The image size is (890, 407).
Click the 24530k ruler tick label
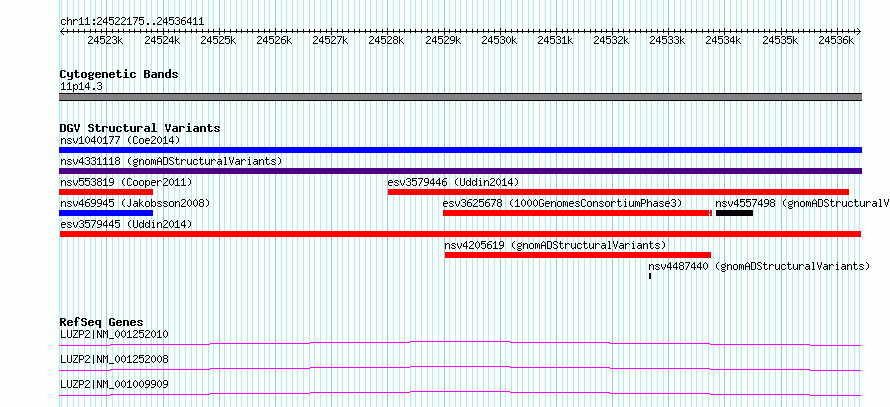[499, 40]
